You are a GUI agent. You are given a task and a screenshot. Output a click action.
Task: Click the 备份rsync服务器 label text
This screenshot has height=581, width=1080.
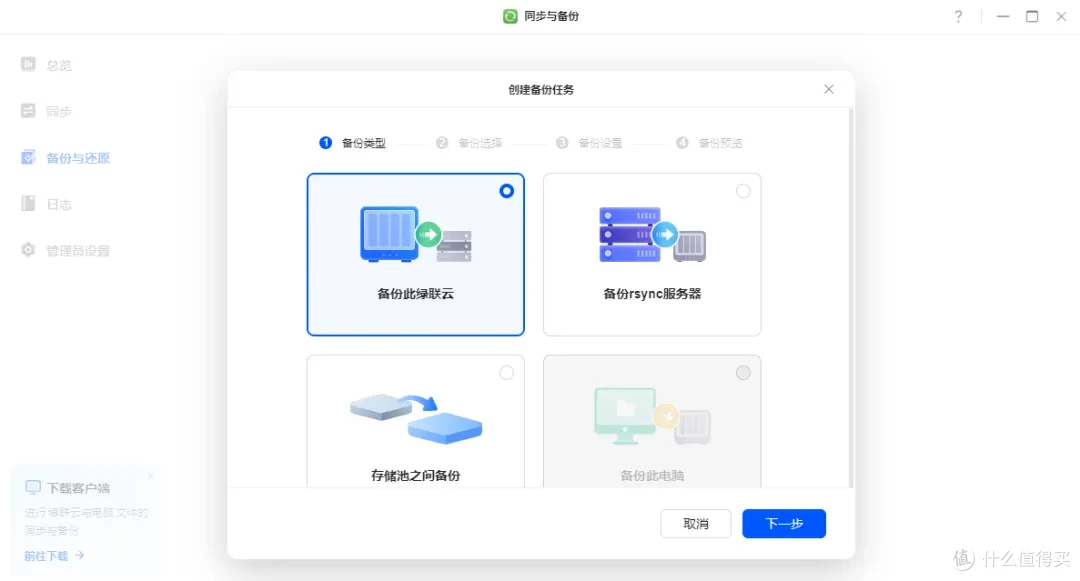coord(652,294)
